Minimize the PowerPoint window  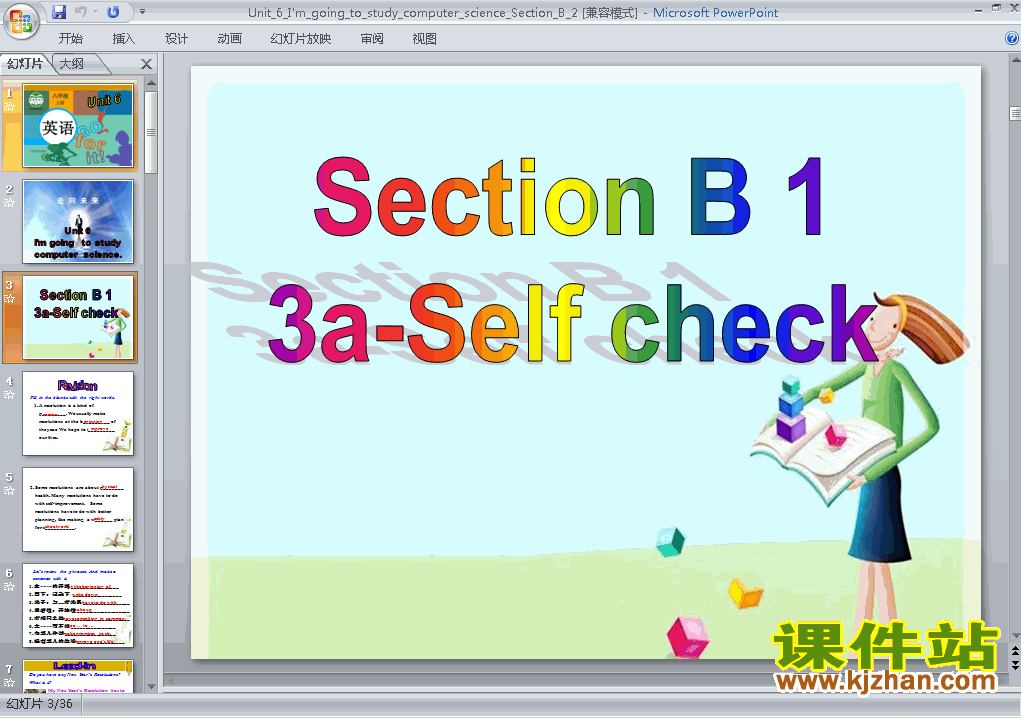(978, 9)
